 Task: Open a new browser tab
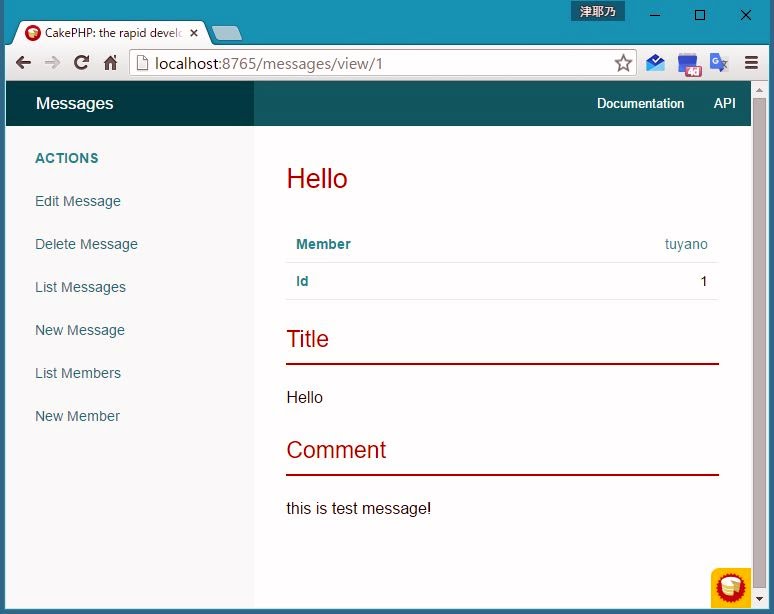click(227, 33)
